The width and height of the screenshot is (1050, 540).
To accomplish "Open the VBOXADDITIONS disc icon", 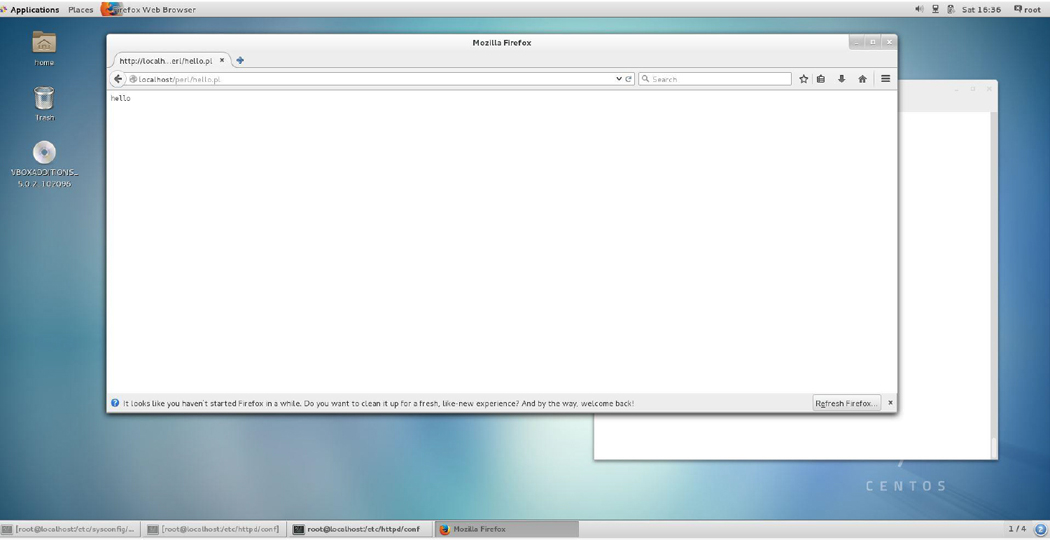I will 44,164.
